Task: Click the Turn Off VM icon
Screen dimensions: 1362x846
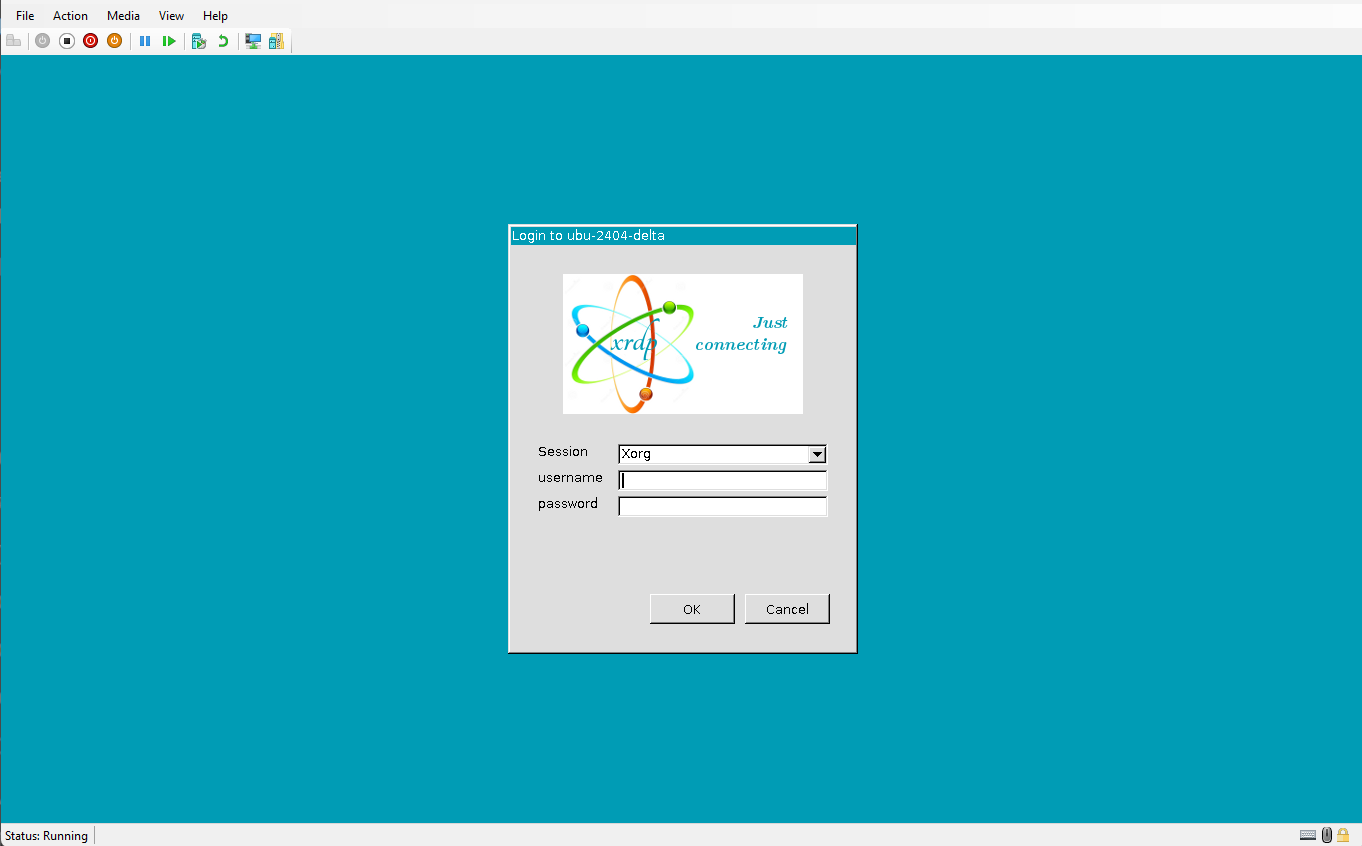Action: coord(67,41)
